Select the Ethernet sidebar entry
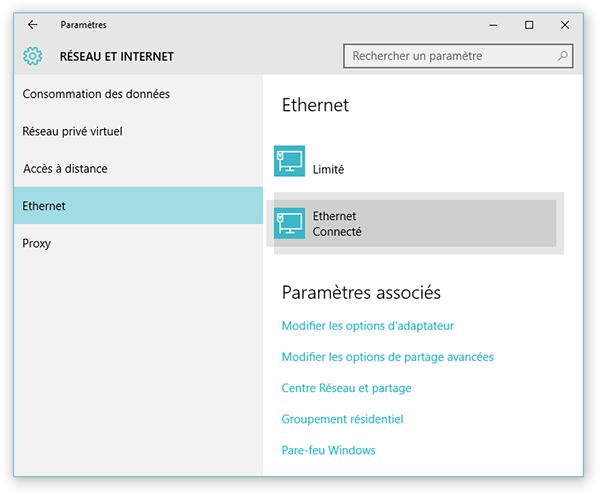The width and height of the screenshot is (600, 494). click(139, 205)
